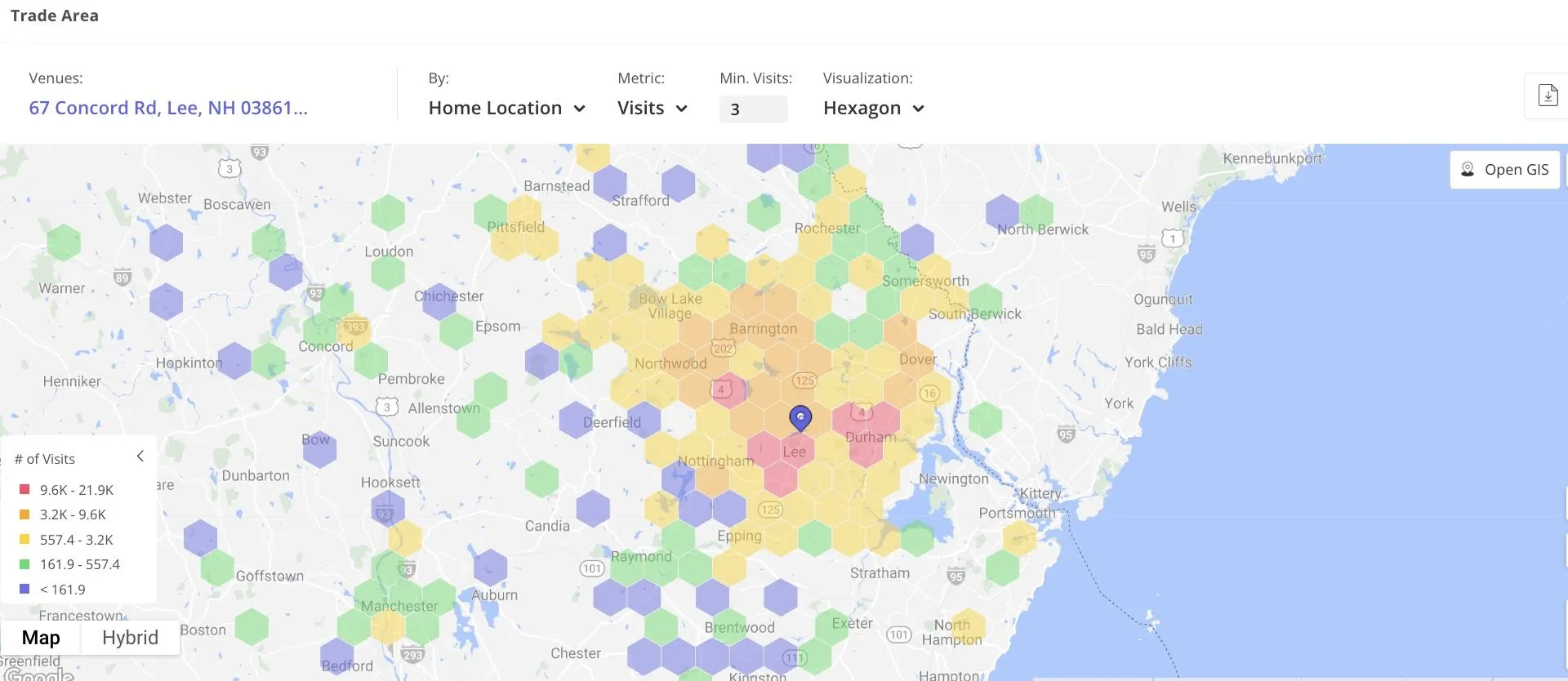Click red 9.6K - 21.9K legend swatch

click(24, 490)
